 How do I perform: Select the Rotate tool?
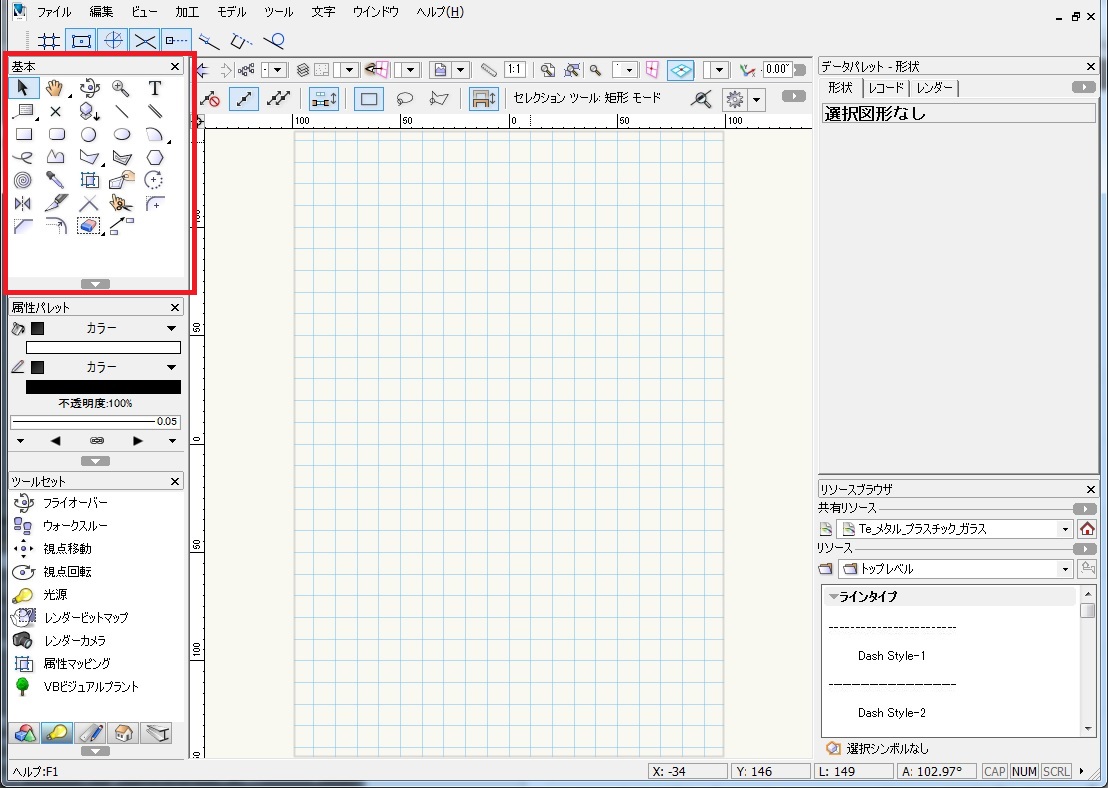click(x=154, y=180)
